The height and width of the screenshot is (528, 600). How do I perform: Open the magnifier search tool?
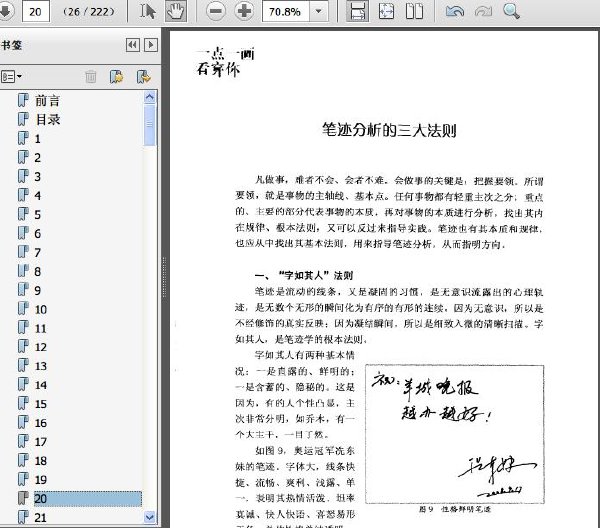pos(511,11)
